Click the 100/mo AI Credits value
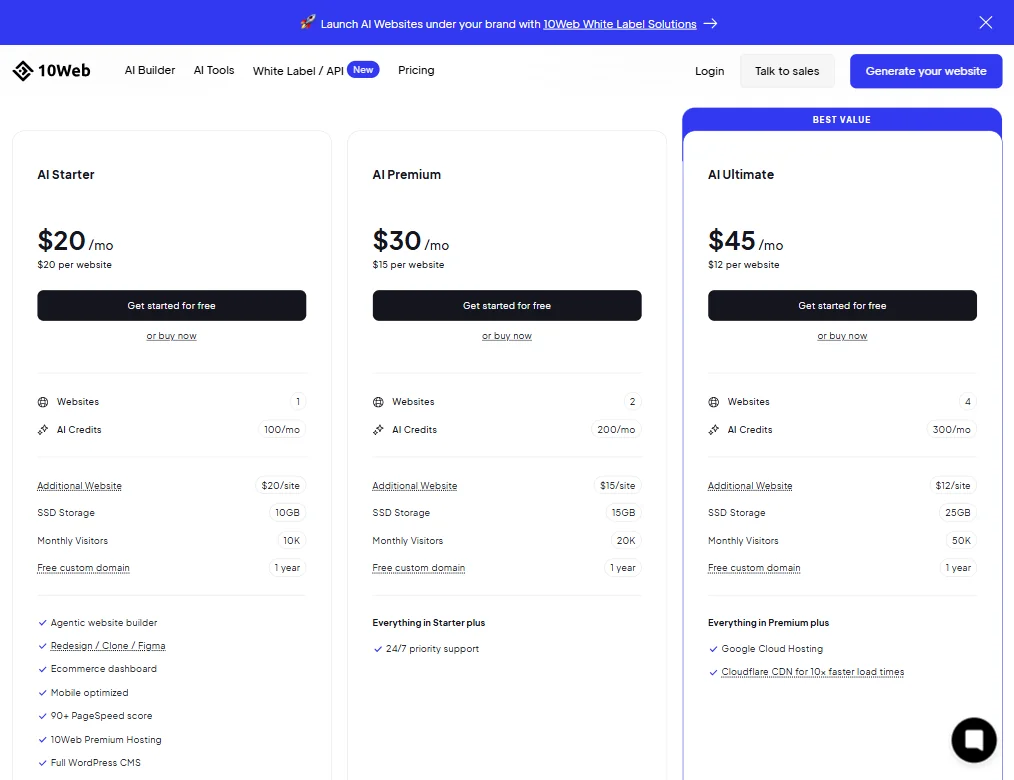This screenshot has height=780, width=1014. pos(282,429)
